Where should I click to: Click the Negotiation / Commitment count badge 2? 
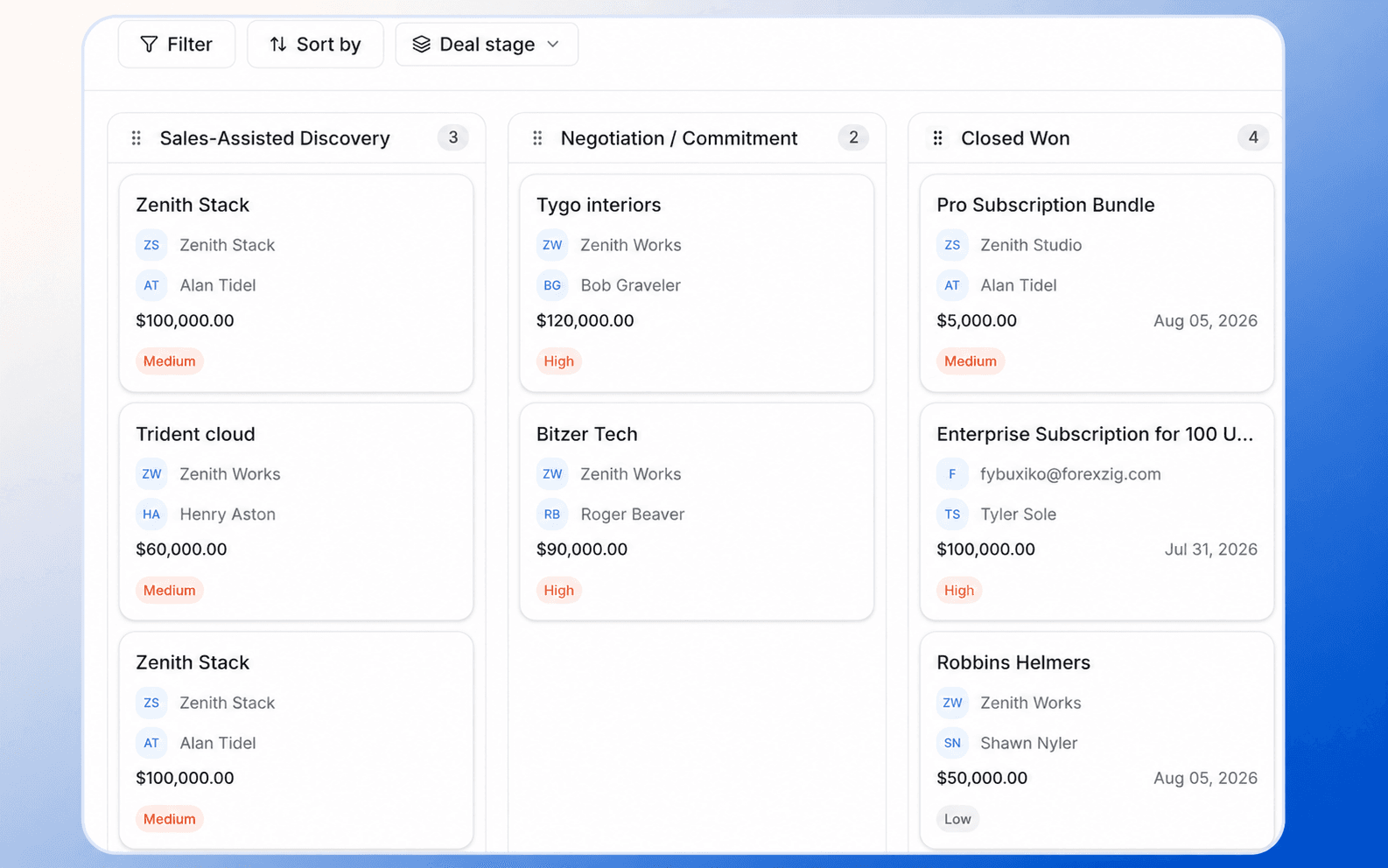[x=853, y=137]
